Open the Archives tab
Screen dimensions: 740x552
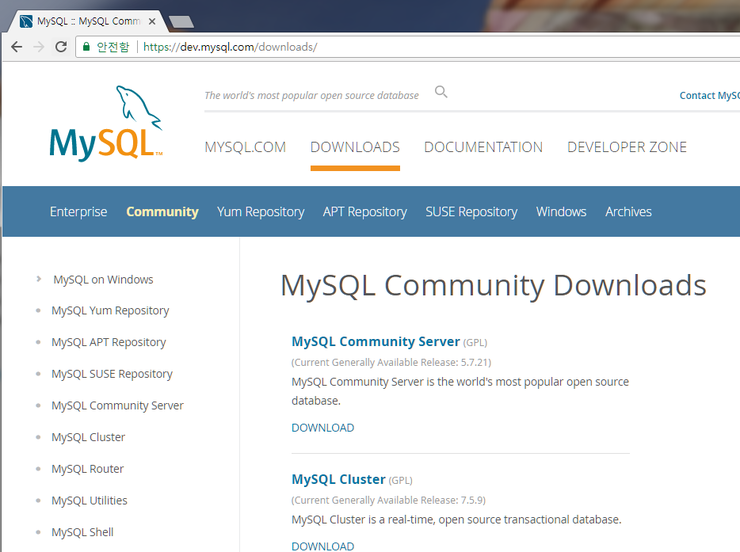629,212
